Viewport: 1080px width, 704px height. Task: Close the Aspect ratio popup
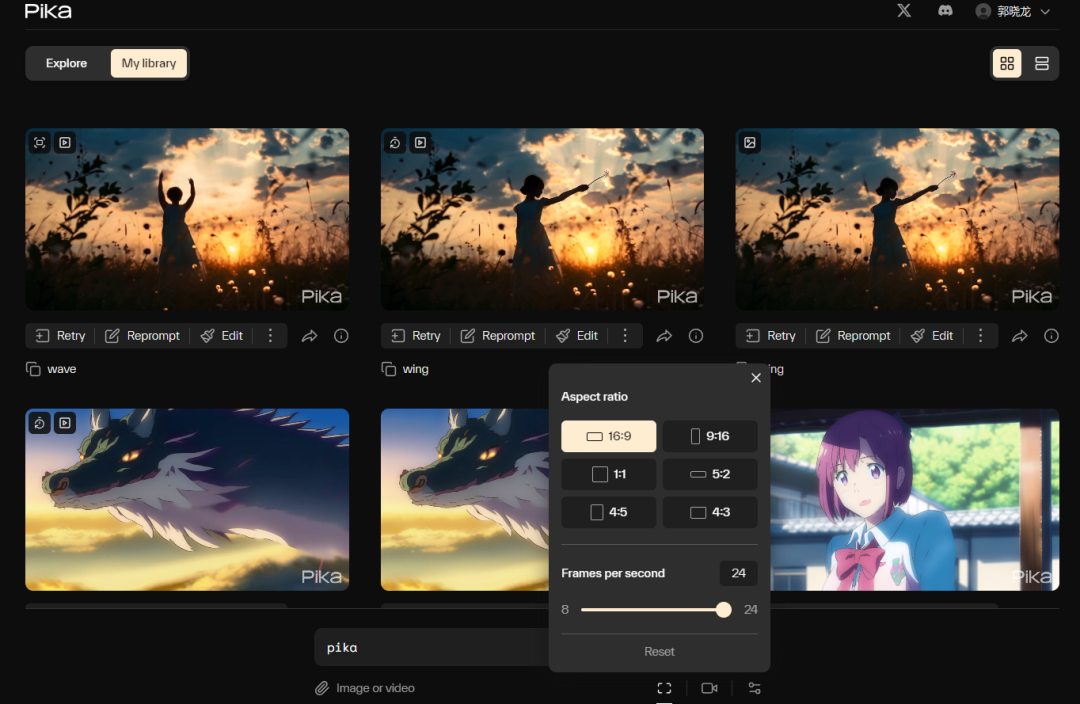756,377
